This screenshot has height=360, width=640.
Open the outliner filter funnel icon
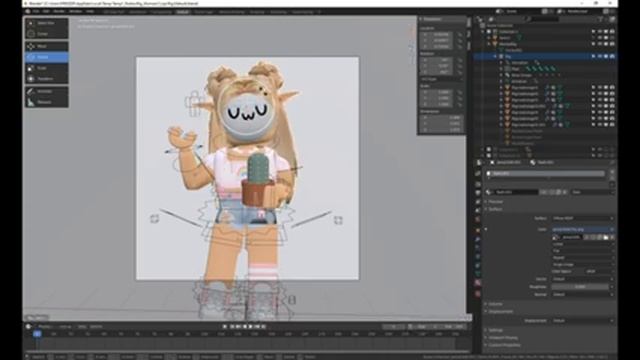600,19
